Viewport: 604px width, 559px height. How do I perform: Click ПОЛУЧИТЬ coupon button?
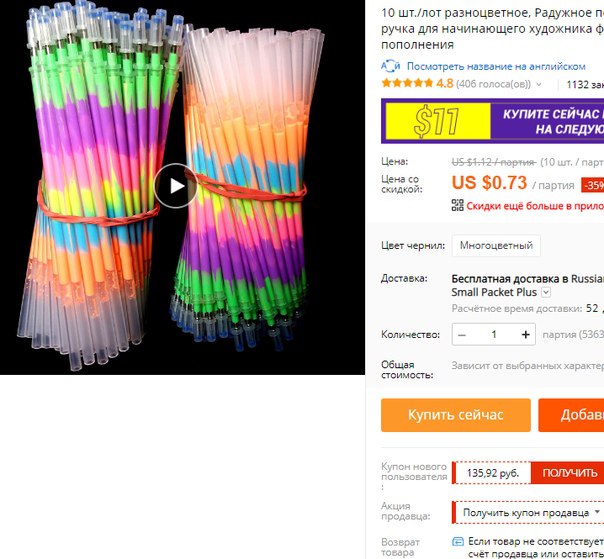[567, 473]
